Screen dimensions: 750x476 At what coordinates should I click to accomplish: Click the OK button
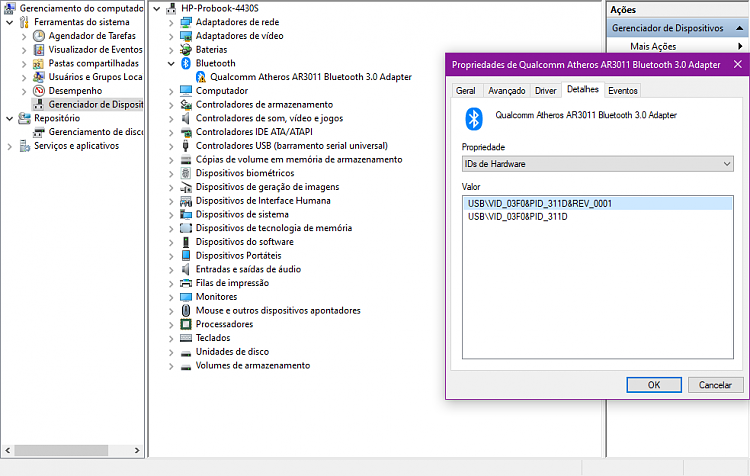point(654,385)
